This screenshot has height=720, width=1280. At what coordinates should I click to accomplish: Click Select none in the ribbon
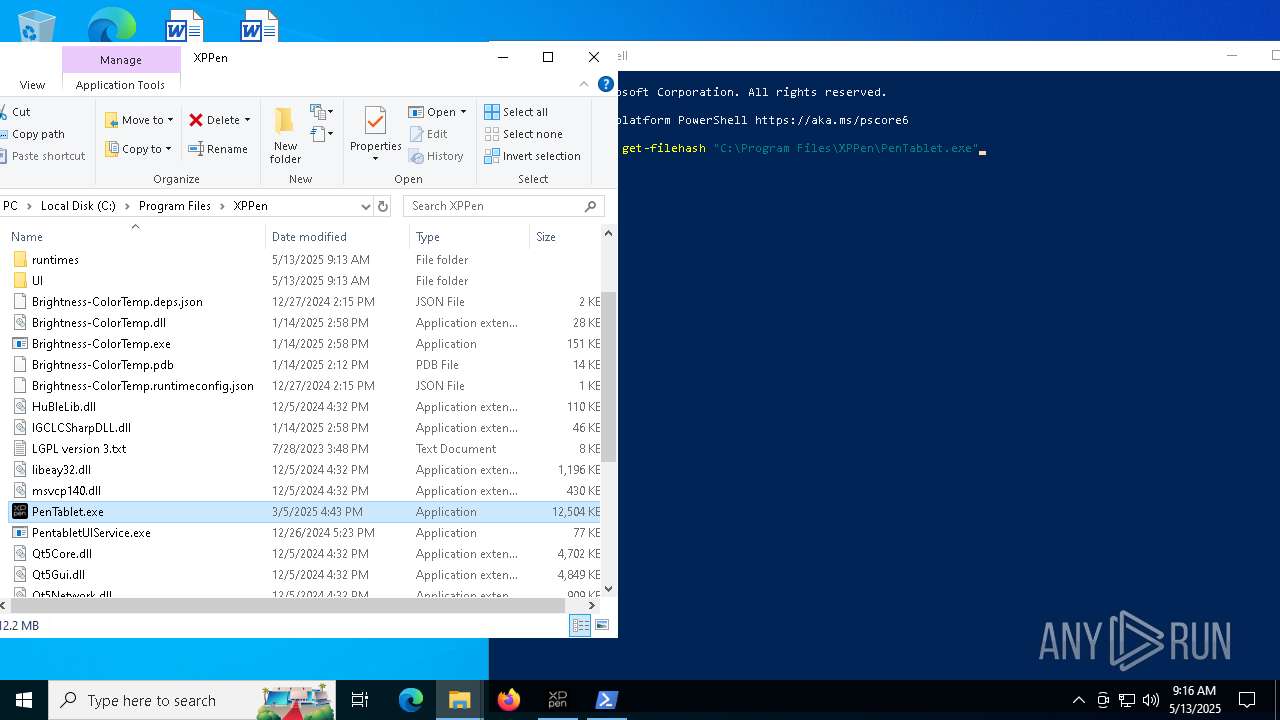pos(523,134)
